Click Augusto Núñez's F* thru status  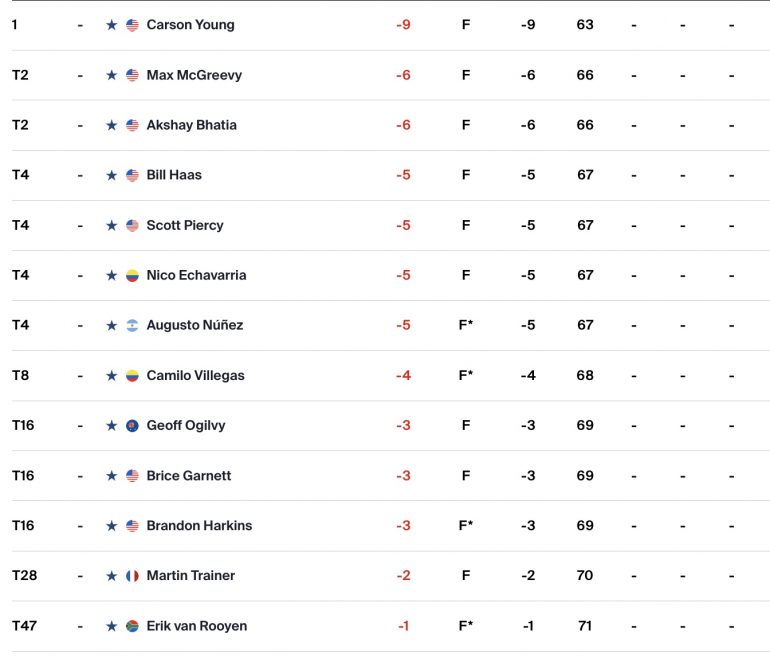pyautogui.click(x=466, y=325)
